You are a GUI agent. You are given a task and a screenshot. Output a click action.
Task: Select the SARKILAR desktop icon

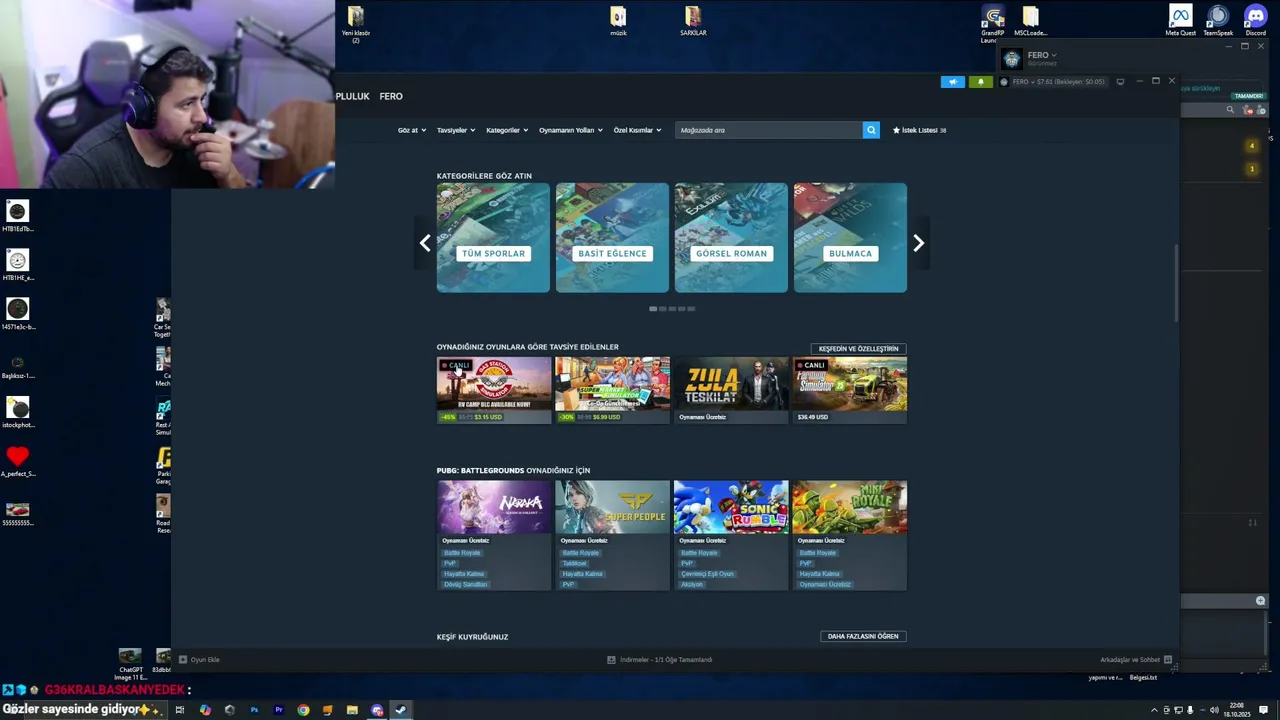(693, 20)
